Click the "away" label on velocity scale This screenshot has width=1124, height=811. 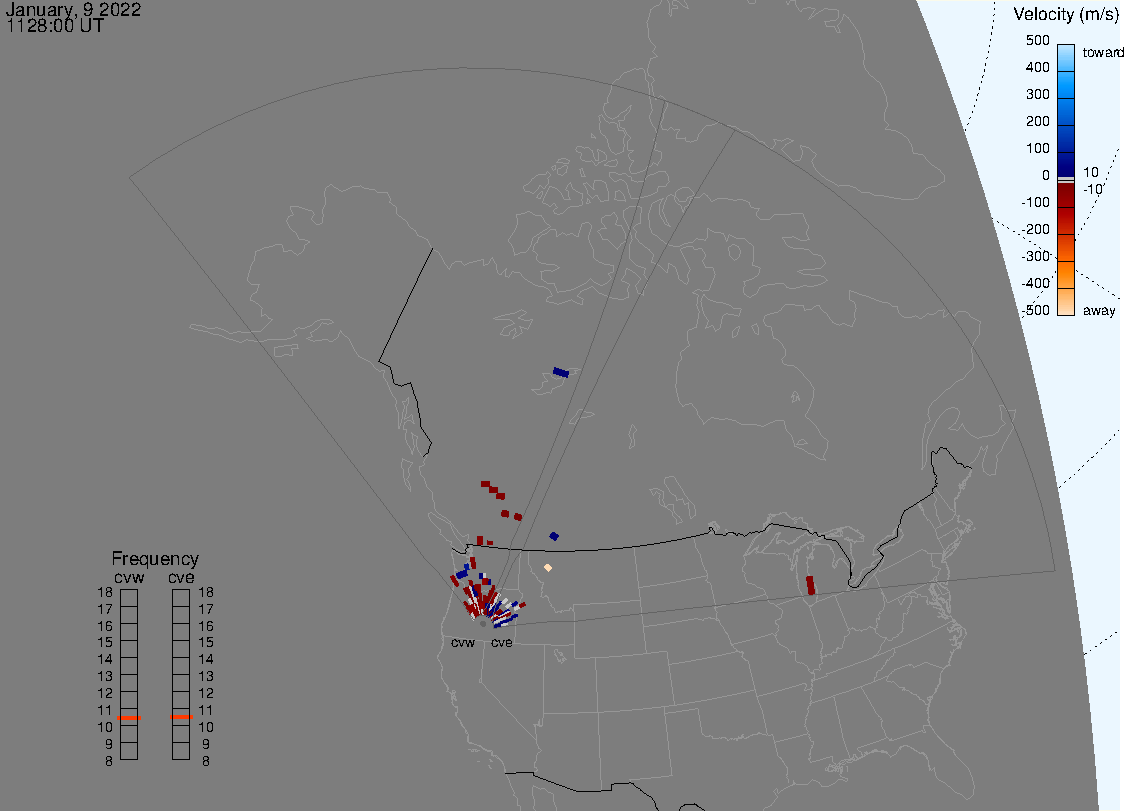pyautogui.click(x=1099, y=310)
